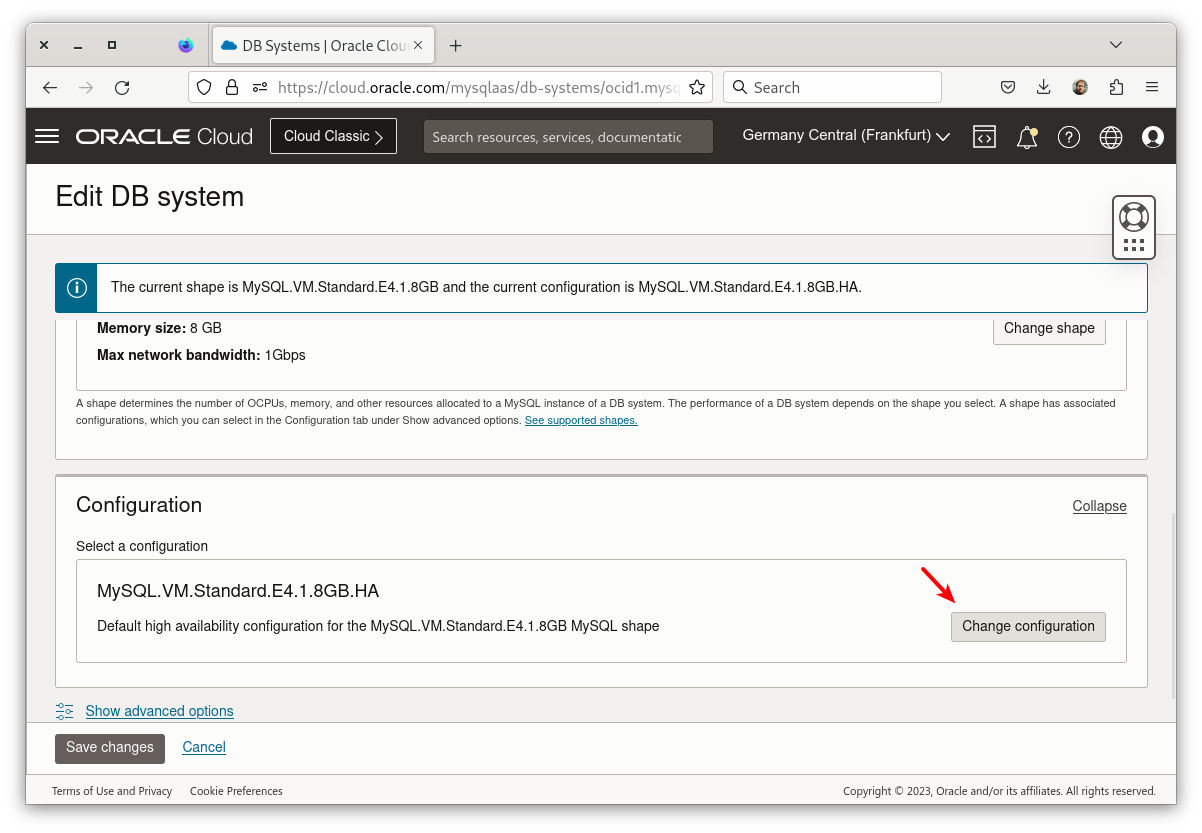The width and height of the screenshot is (1202, 833).
Task: Open the floating support widget
Action: point(1133,227)
